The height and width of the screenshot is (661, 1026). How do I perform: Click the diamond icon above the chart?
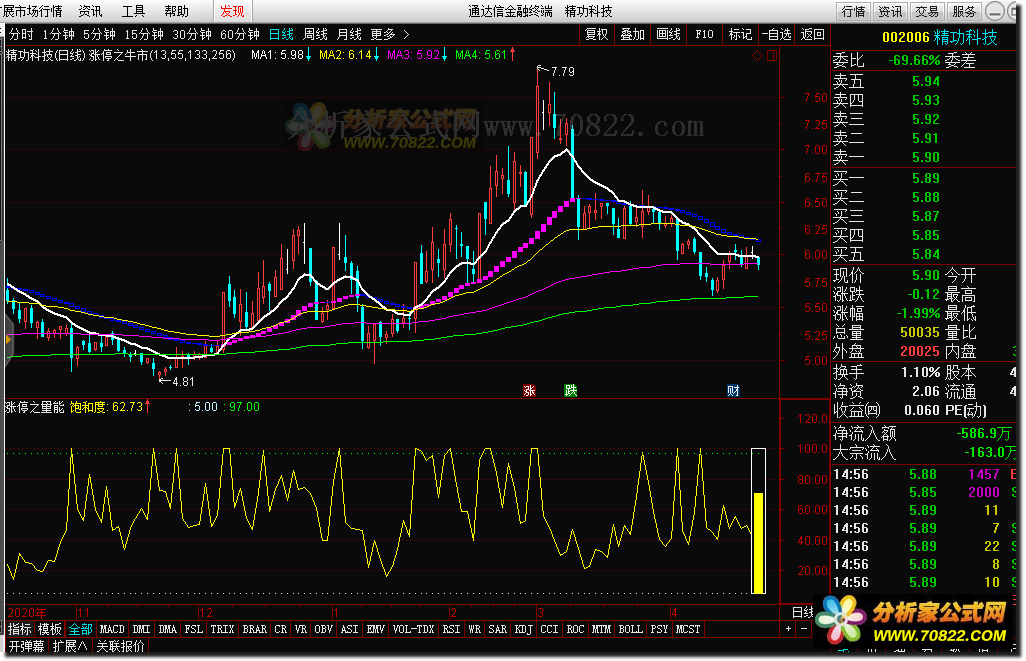[757, 56]
